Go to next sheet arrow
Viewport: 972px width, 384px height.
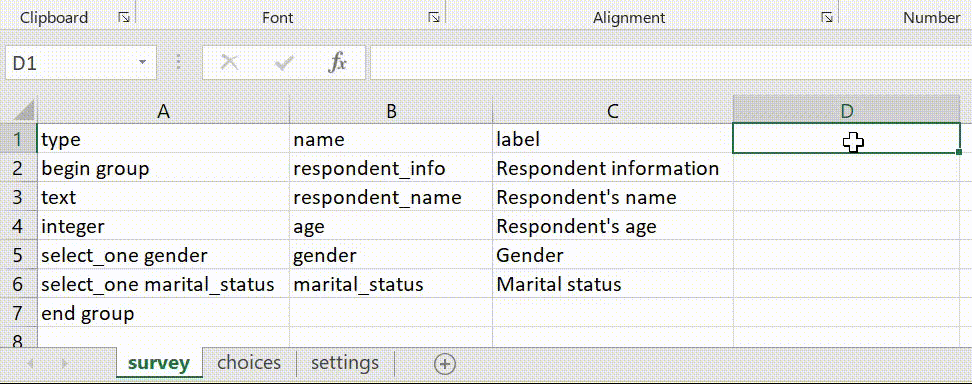(x=64, y=364)
